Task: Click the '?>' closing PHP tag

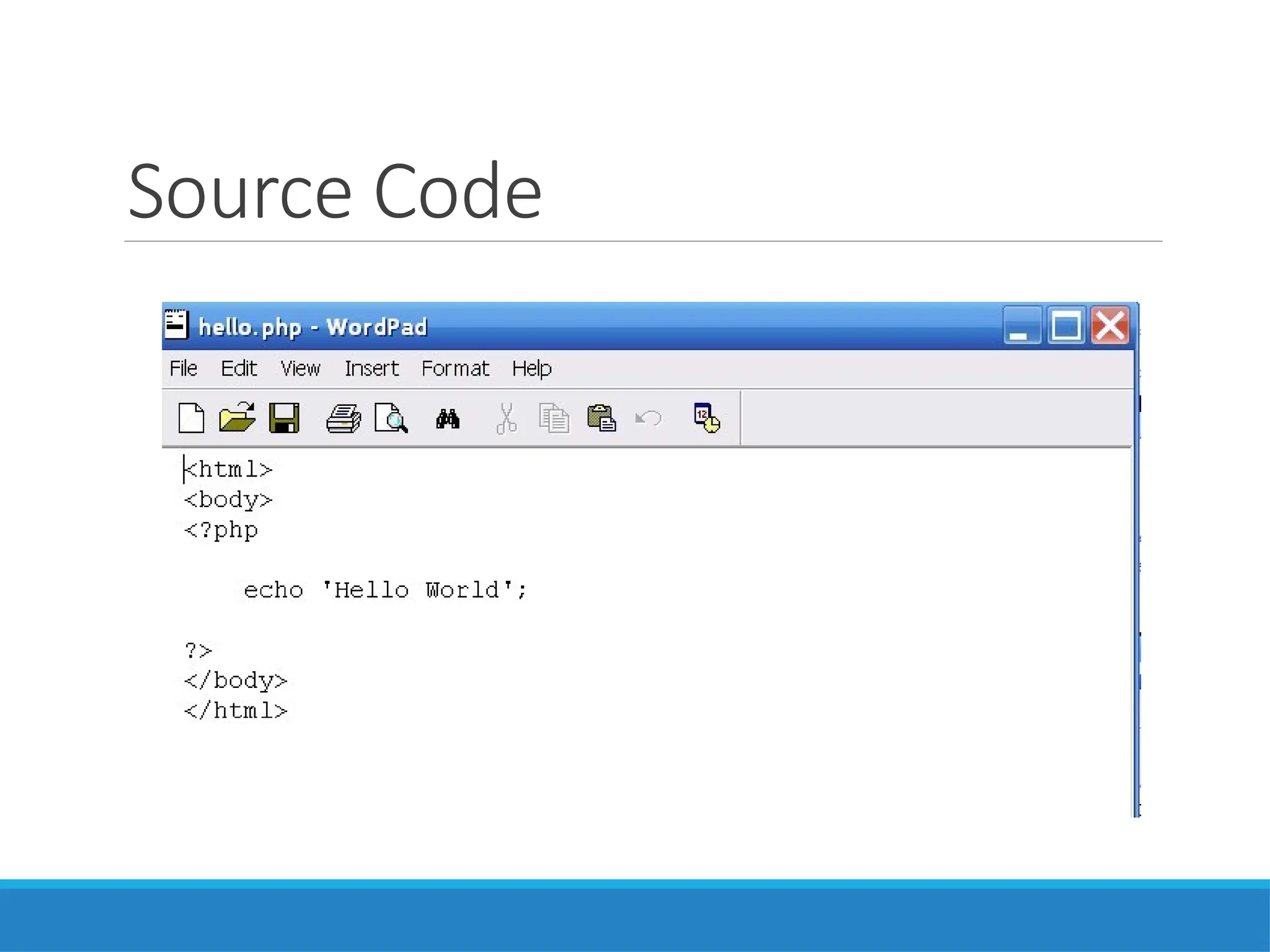Action: [x=198, y=650]
